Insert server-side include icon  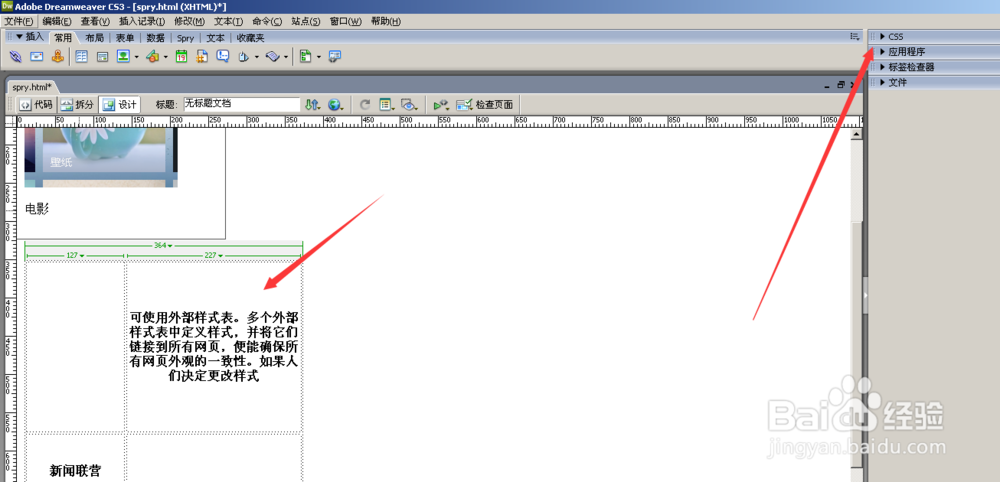point(202,57)
